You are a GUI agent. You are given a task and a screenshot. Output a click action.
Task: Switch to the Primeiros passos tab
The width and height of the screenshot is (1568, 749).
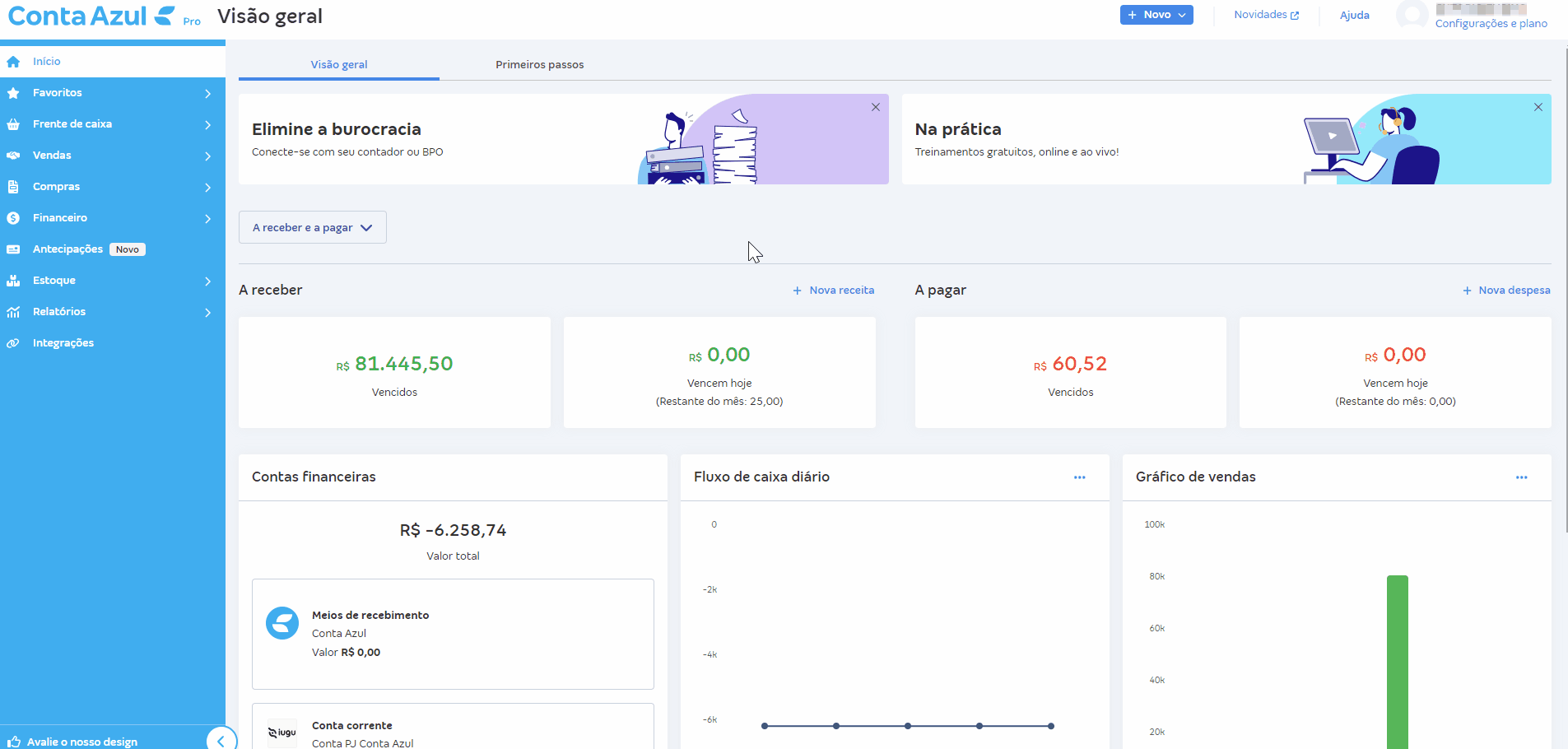pyautogui.click(x=539, y=65)
